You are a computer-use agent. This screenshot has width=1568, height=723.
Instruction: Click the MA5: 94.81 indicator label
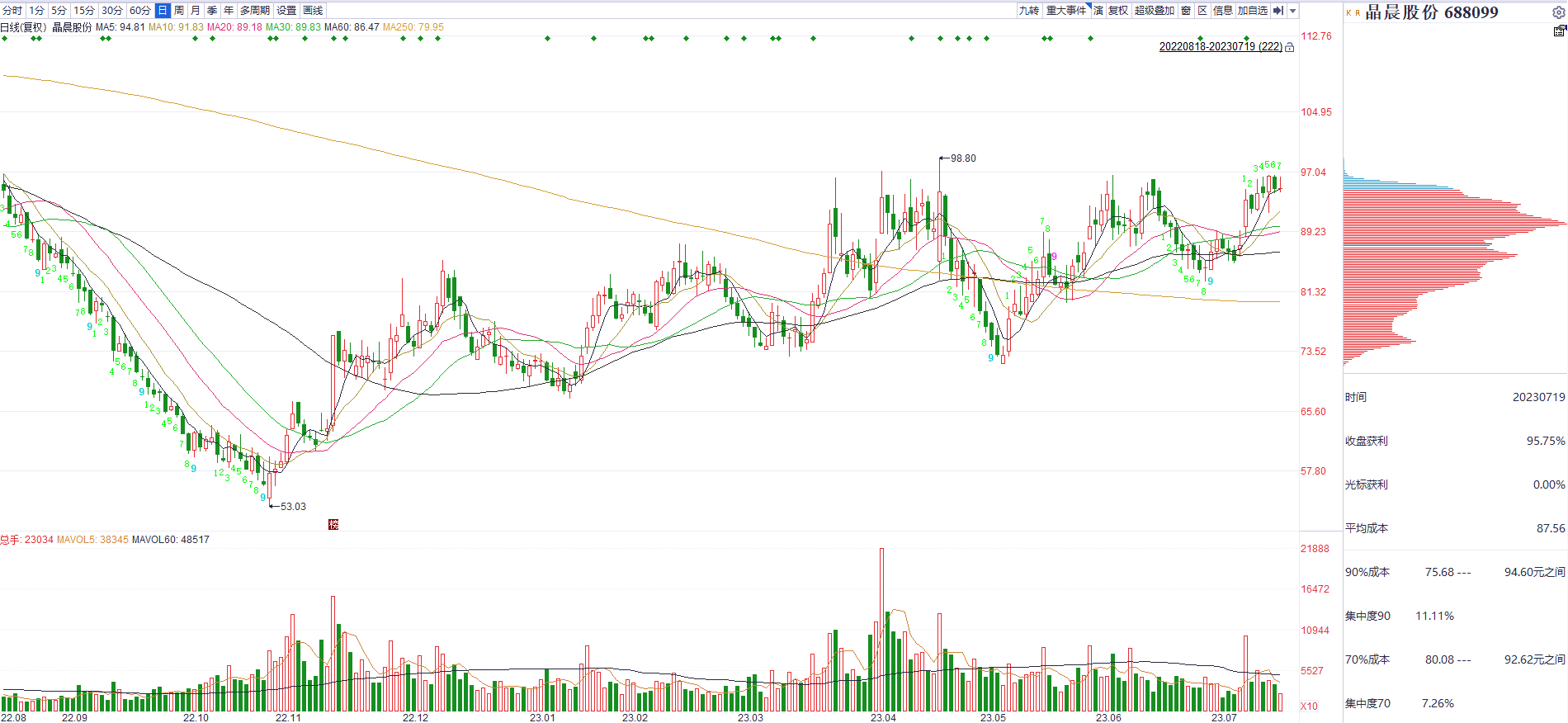pos(120,27)
